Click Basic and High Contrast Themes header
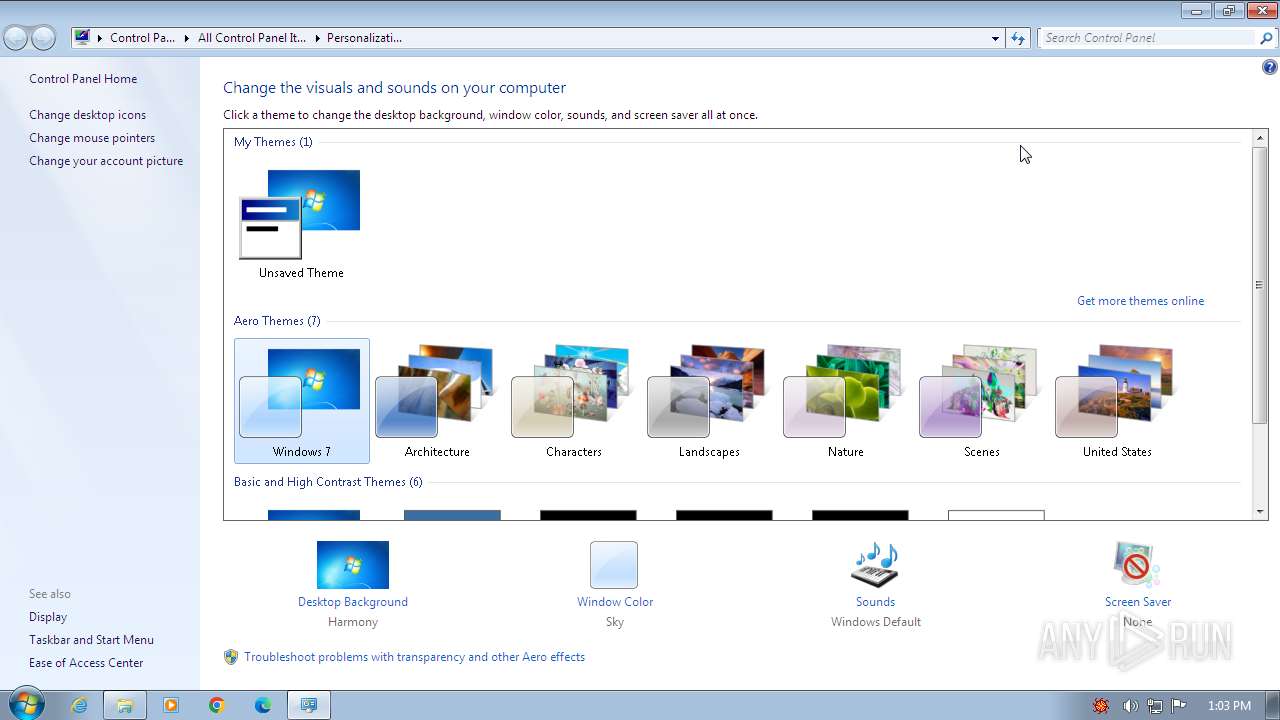Image resolution: width=1280 pixels, height=720 pixels. click(328, 482)
